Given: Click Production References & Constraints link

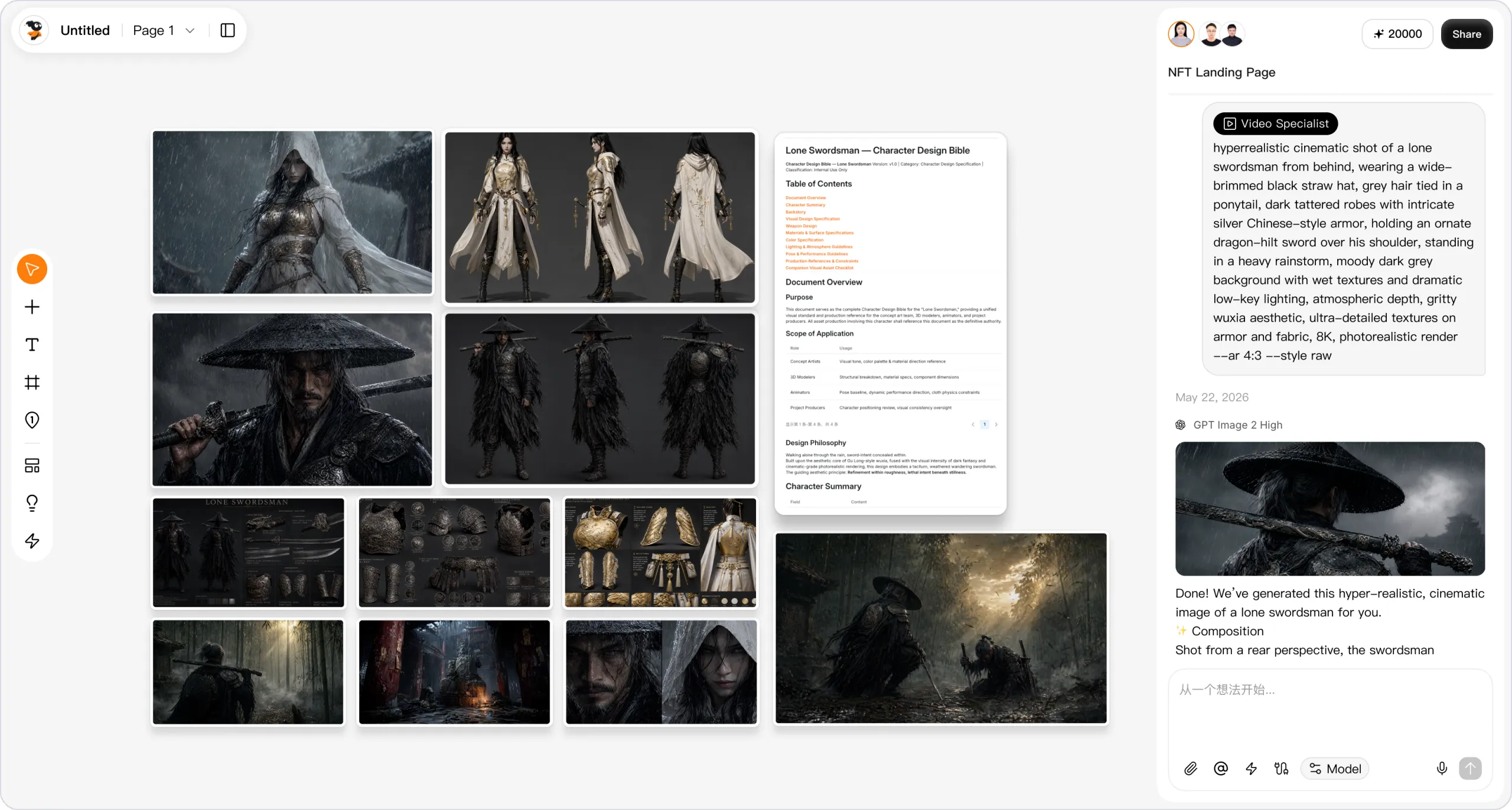Looking at the screenshot, I should tap(822, 261).
